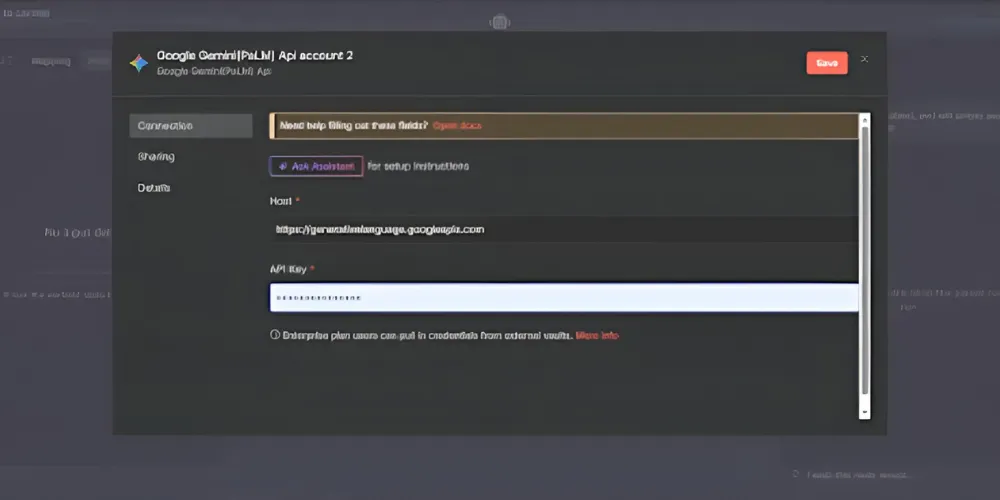
Task: Click the icon at top center of background
Action: (499, 22)
